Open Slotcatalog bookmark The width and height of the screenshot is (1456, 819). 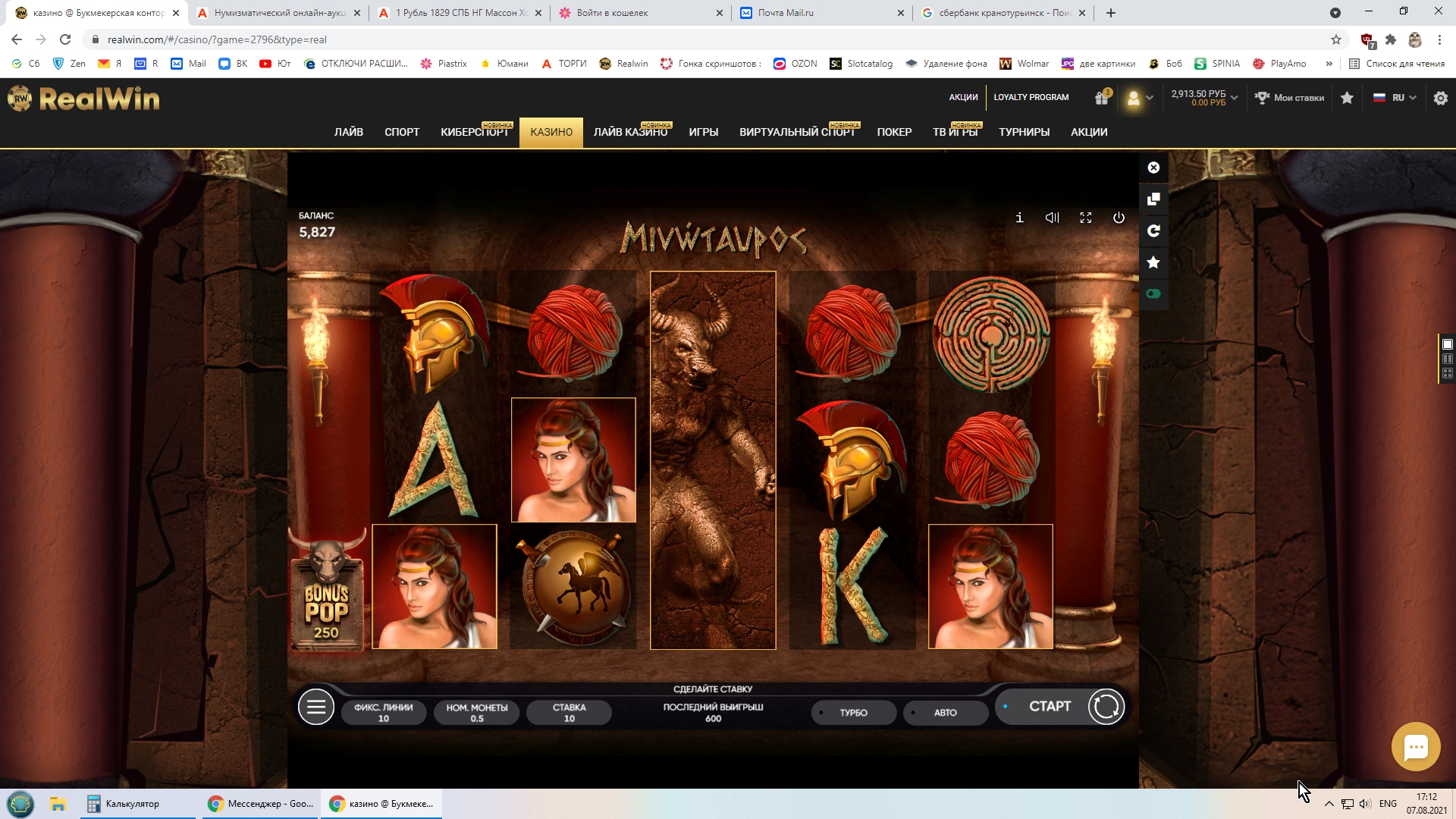[861, 64]
